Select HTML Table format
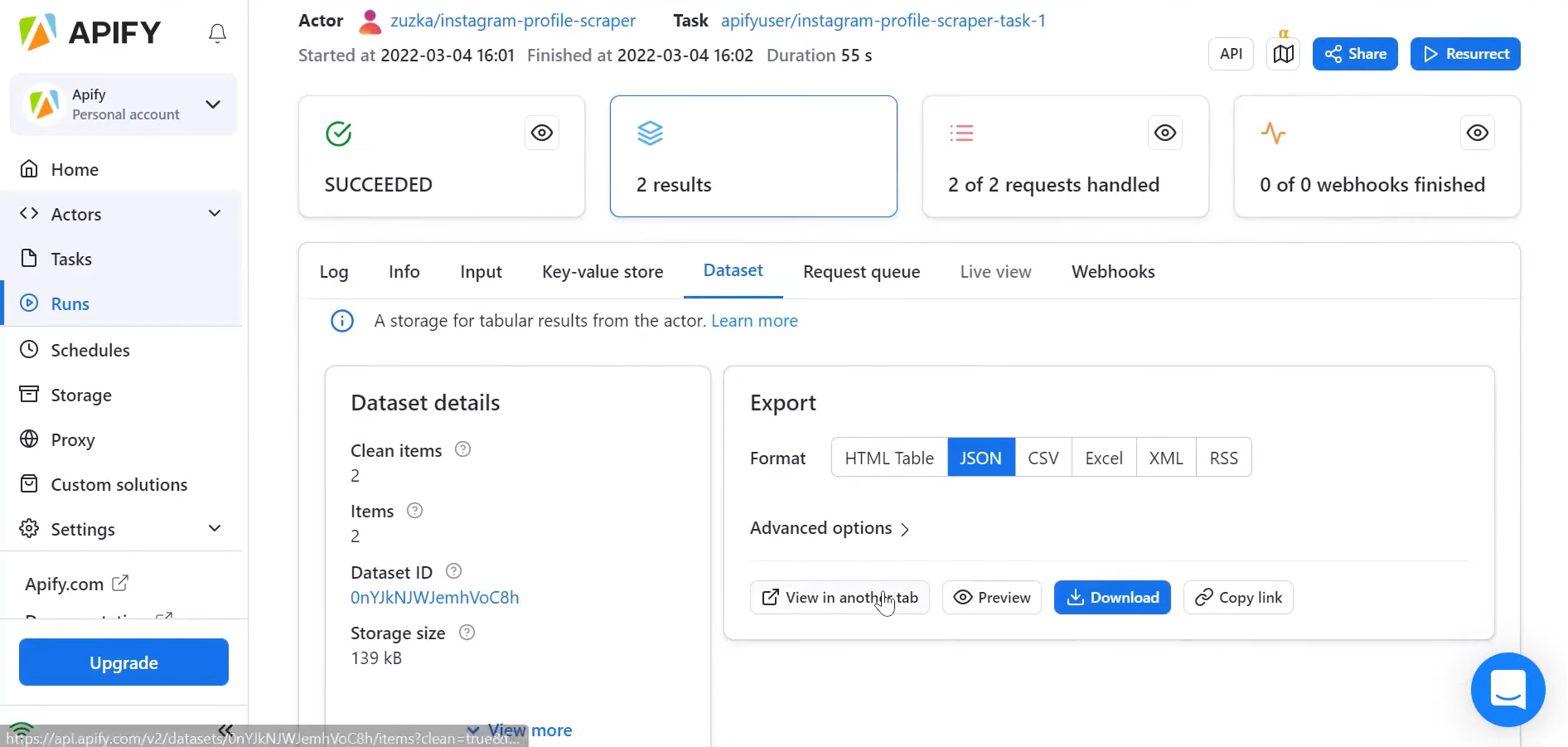Viewport: 1568px width, 747px height. pos(889,458)
